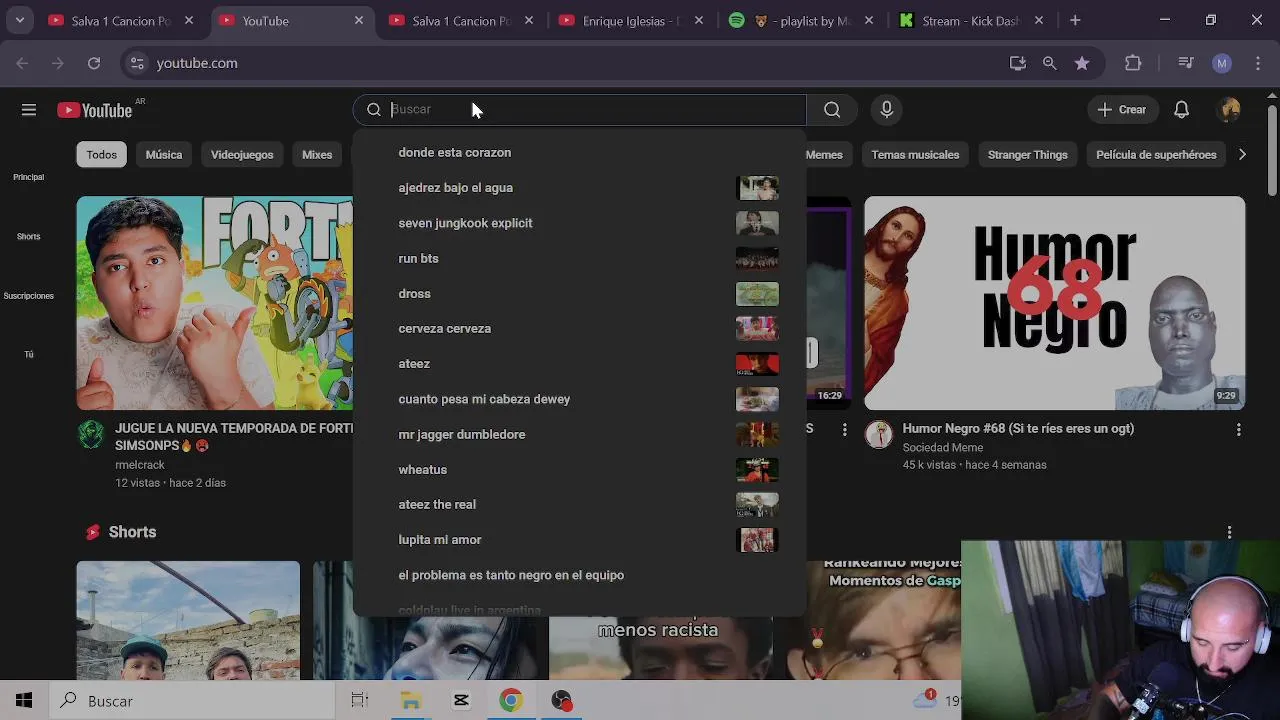This screenshot has width=1280, height=720.
Task: Open the tab search dropdown arrow
Action: pos(19,20)
